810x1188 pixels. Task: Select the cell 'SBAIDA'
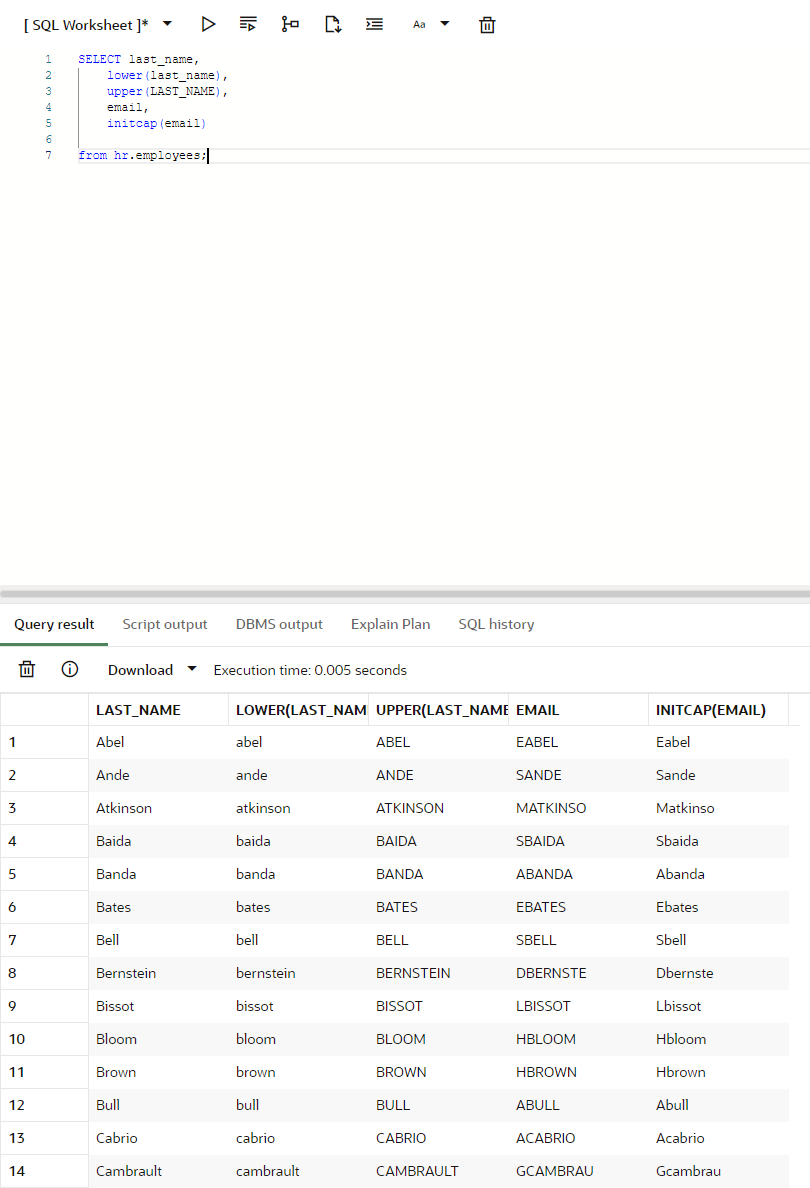578,841
